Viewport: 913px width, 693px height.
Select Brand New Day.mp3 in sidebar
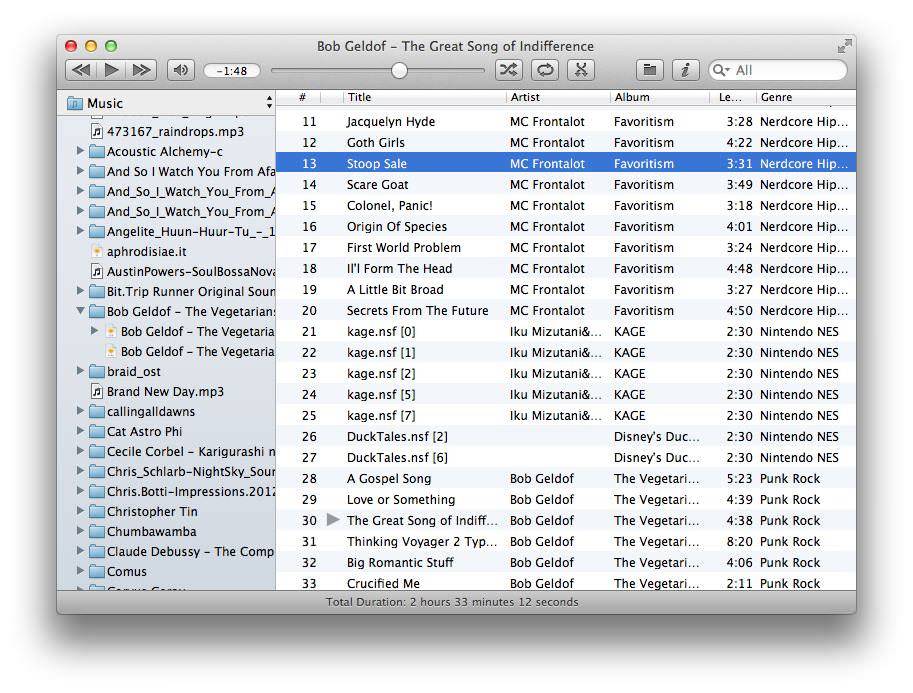[x=165, y=391]
